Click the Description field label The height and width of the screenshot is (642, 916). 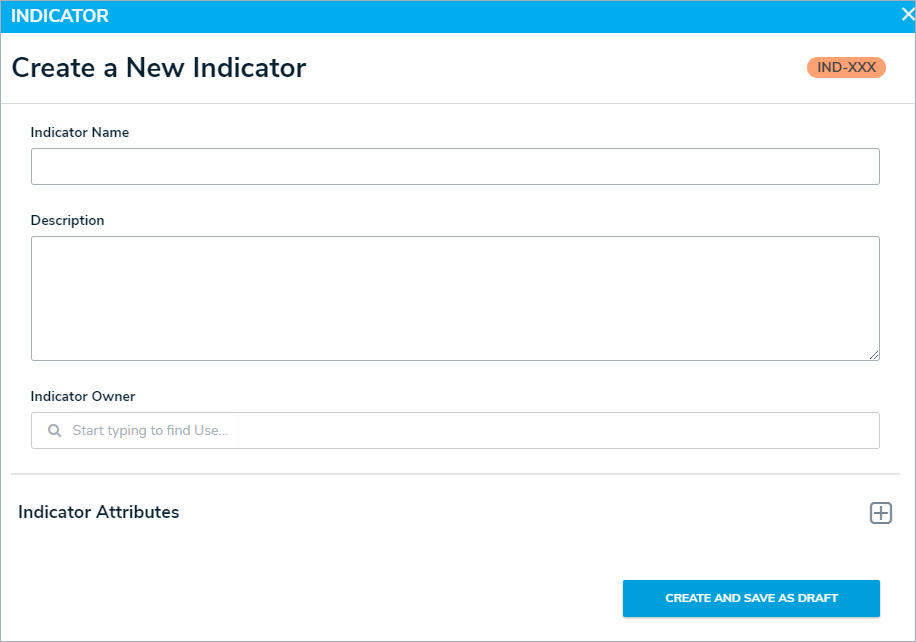[67, 220]
